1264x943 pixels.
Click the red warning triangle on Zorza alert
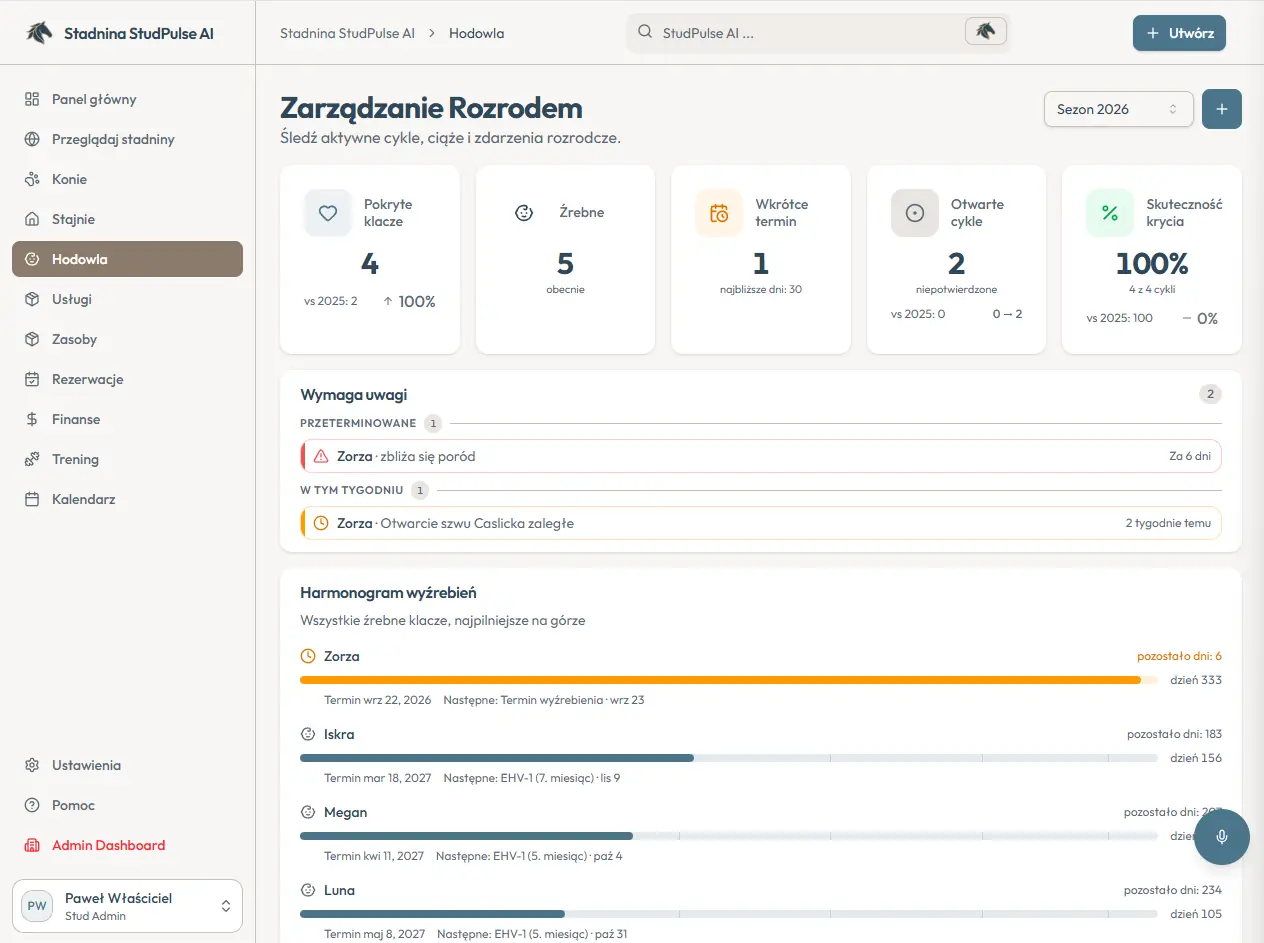[321, 456]
